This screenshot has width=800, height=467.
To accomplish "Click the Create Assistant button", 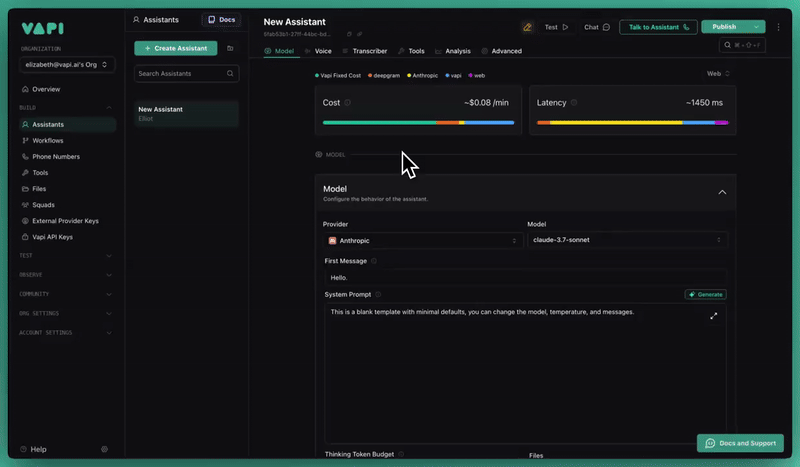I will (175, 48).
